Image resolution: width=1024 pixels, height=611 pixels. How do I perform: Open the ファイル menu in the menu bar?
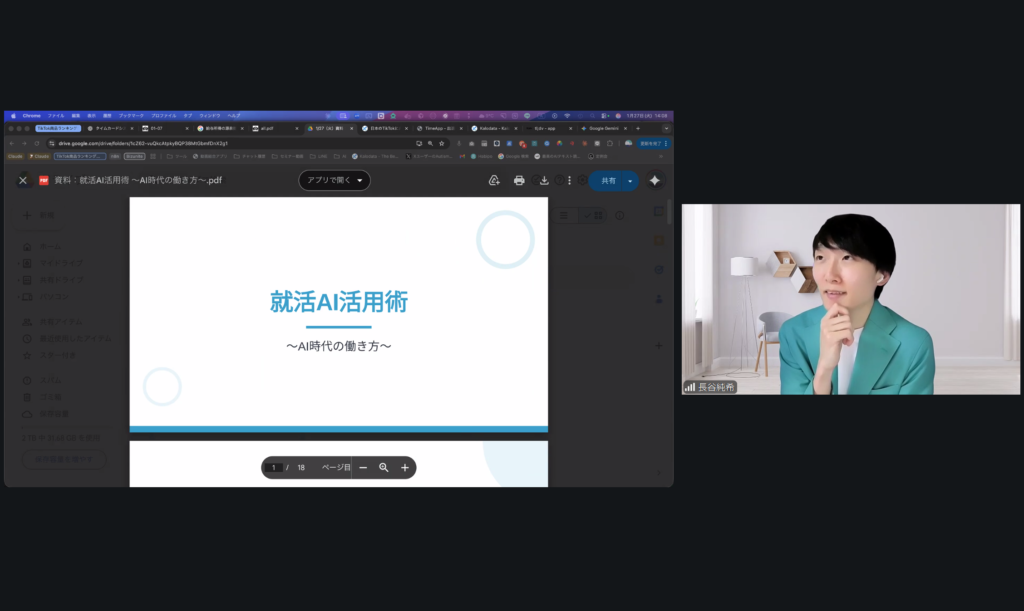point(55,115)
